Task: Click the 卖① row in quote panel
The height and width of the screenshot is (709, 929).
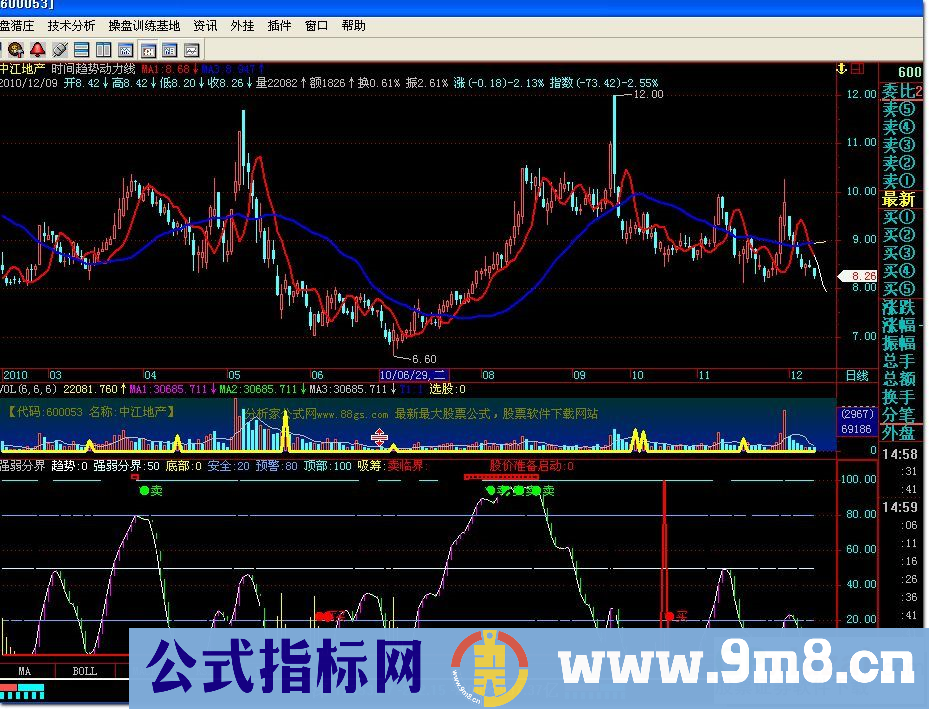Action: click(899, 181)
